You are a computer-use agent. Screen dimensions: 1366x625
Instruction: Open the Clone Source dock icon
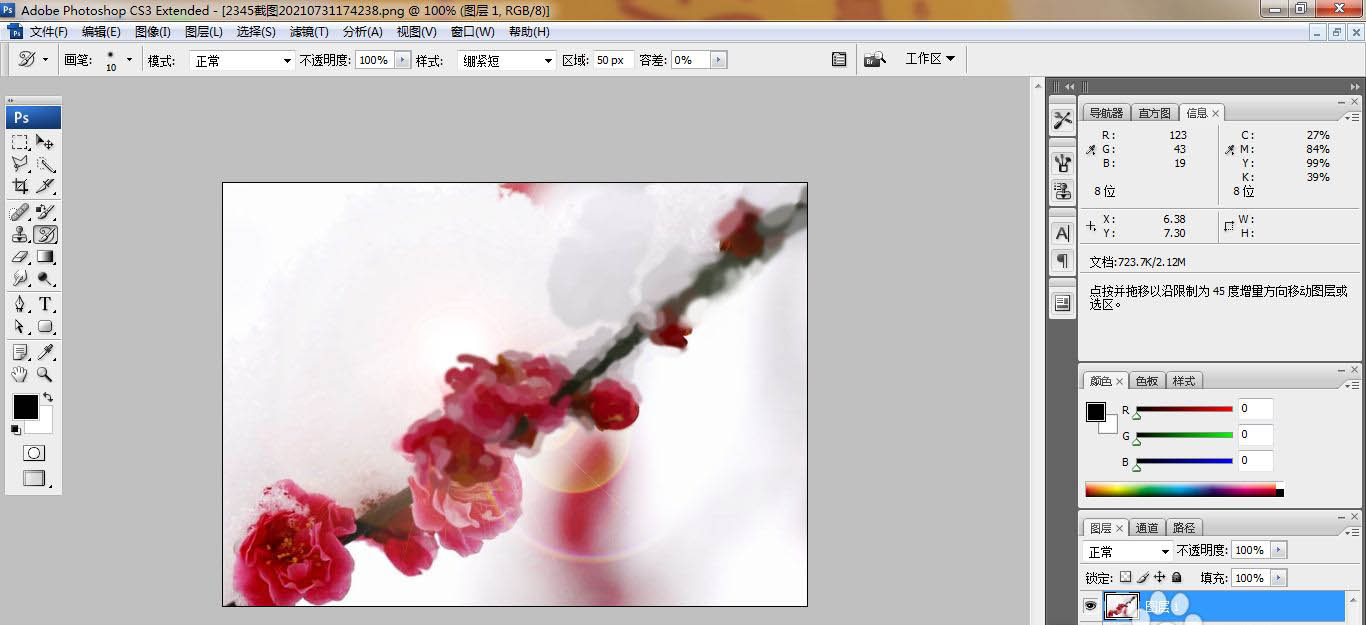(x=1062, y=190)
